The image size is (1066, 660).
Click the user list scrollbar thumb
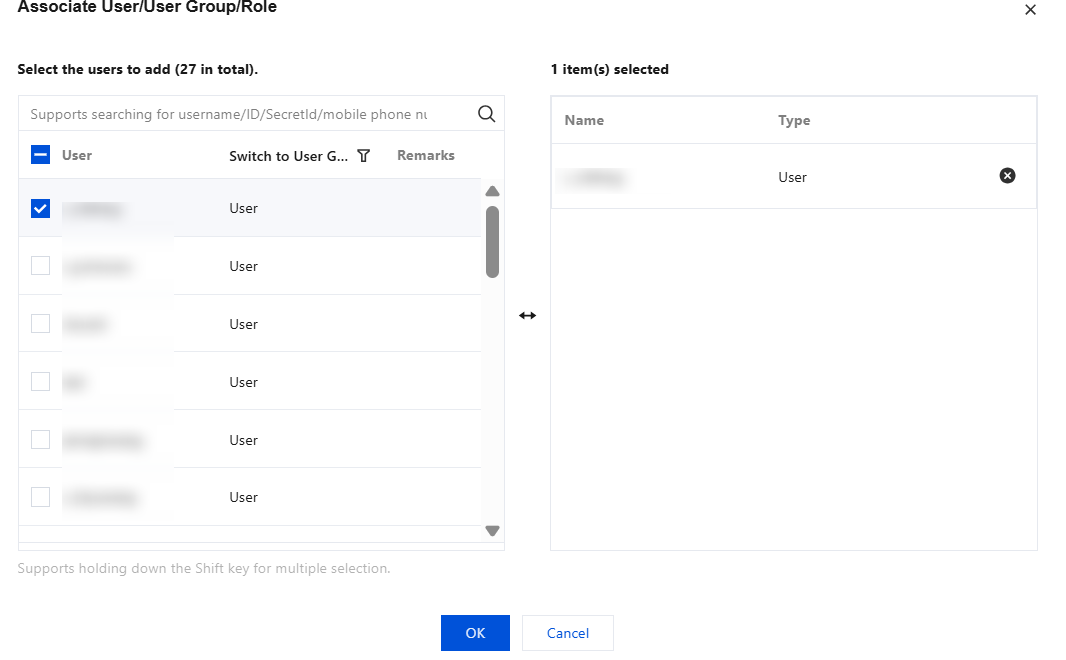[492, 241]
